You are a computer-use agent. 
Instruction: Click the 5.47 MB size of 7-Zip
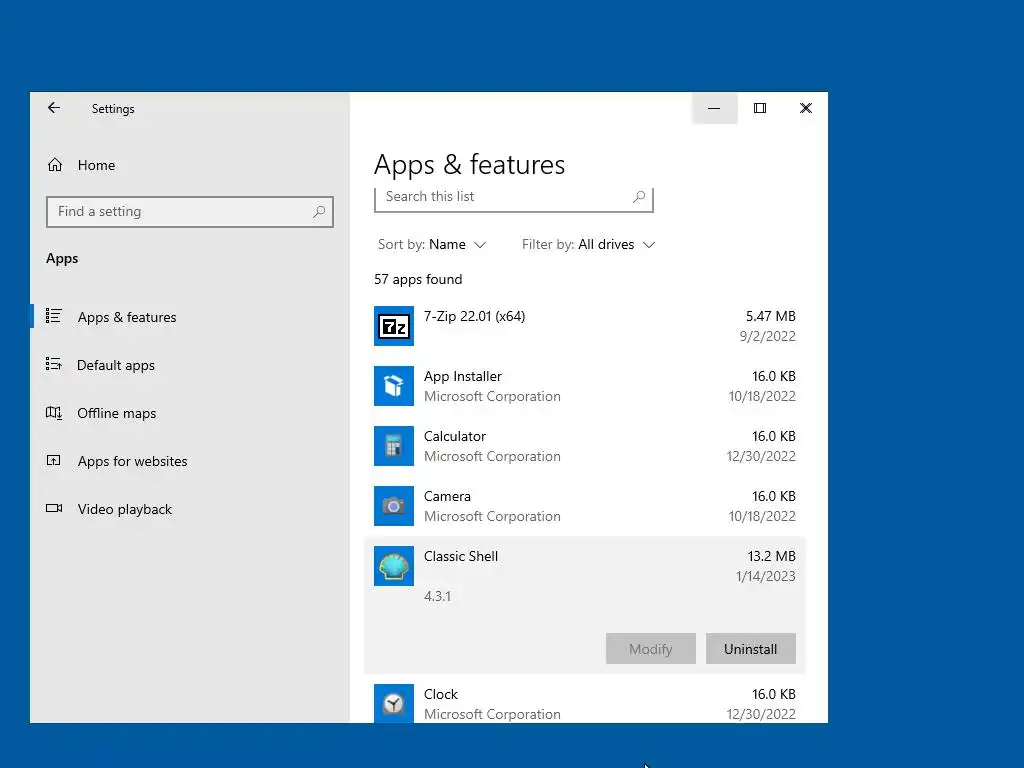pyautogui.click(x=771, y=316)
